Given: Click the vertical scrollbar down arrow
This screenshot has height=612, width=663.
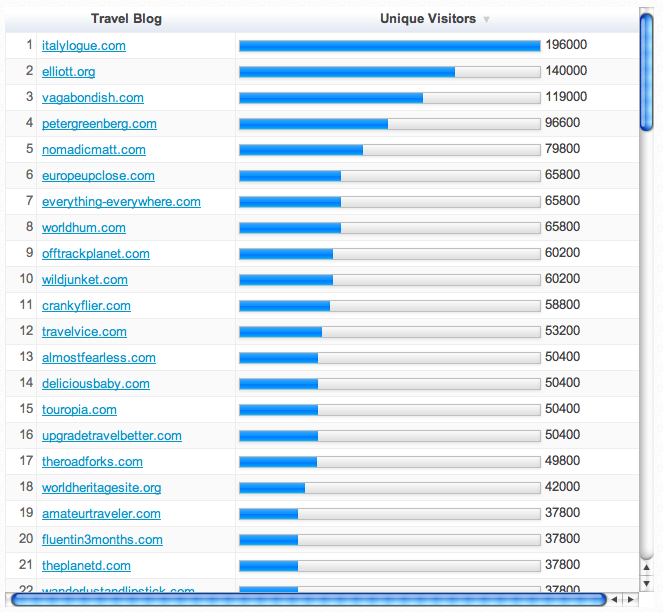Looking at the screenshot, I should click(647, 584).
